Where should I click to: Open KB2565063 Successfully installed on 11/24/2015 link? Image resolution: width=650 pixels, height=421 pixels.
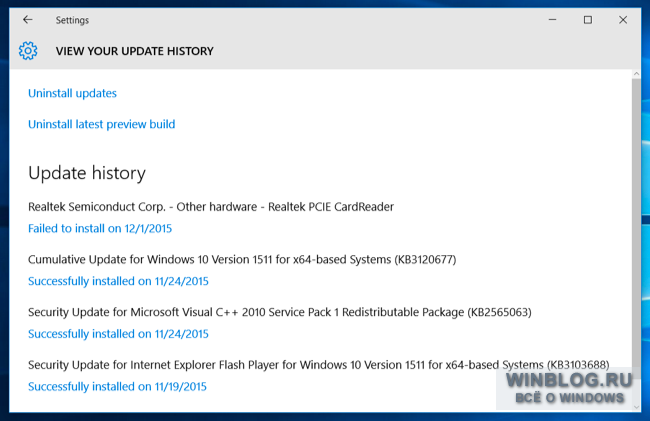tap(118, 334)
